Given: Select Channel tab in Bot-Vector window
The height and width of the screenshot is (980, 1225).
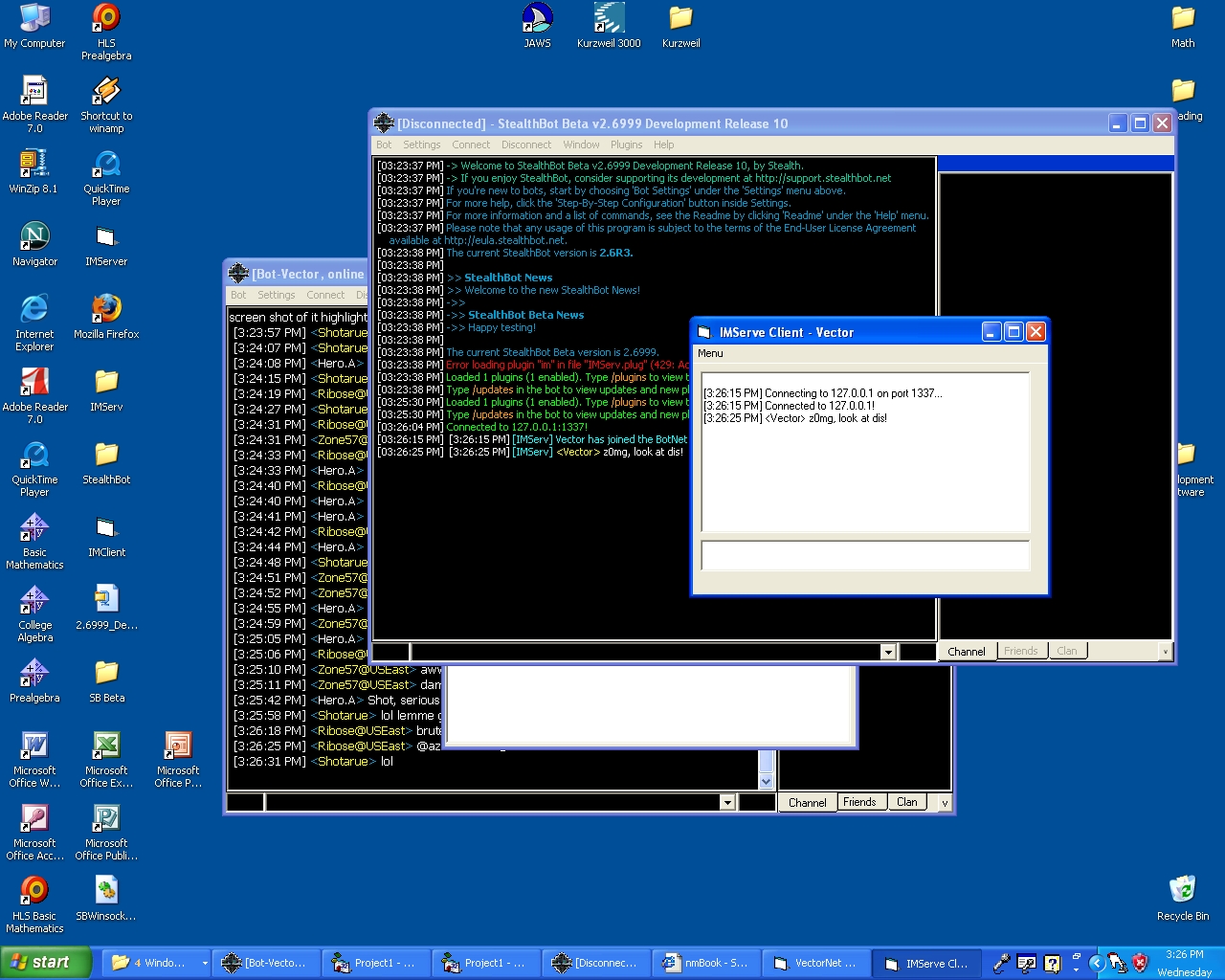Looking at the screenshot, I should coord(808,803).
